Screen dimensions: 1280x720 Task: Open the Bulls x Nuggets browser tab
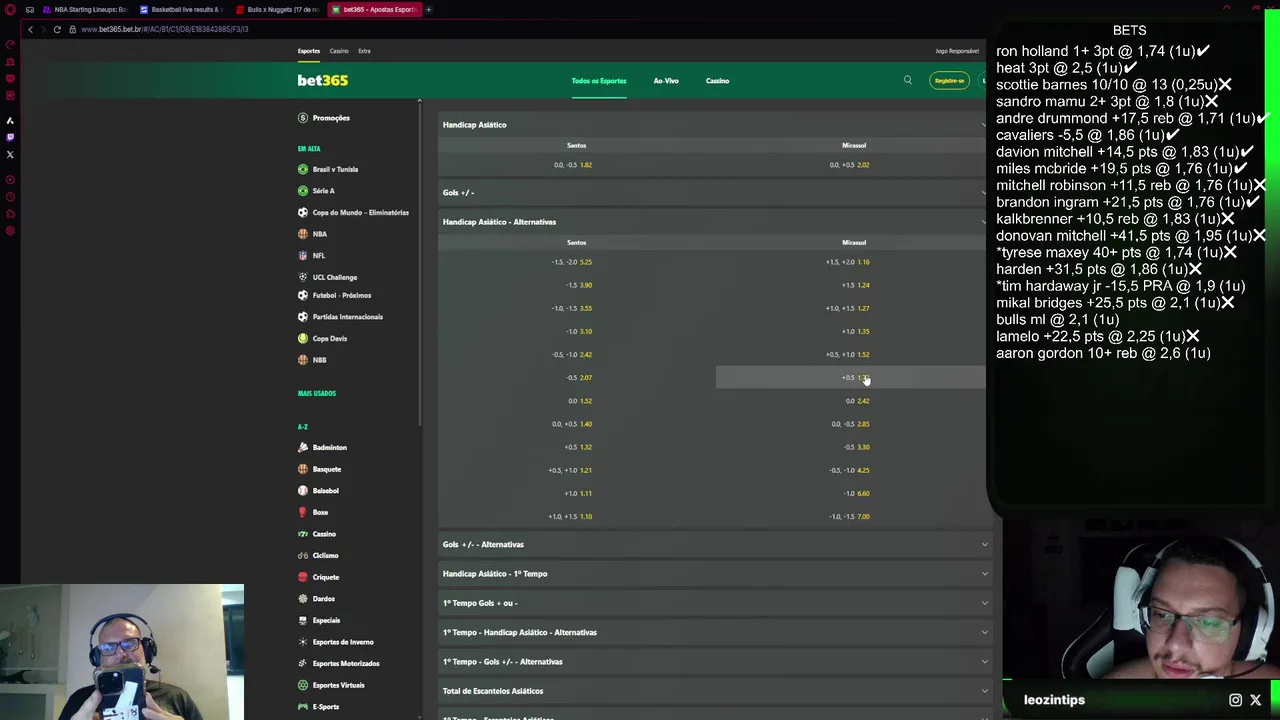[x=281, y=10]
